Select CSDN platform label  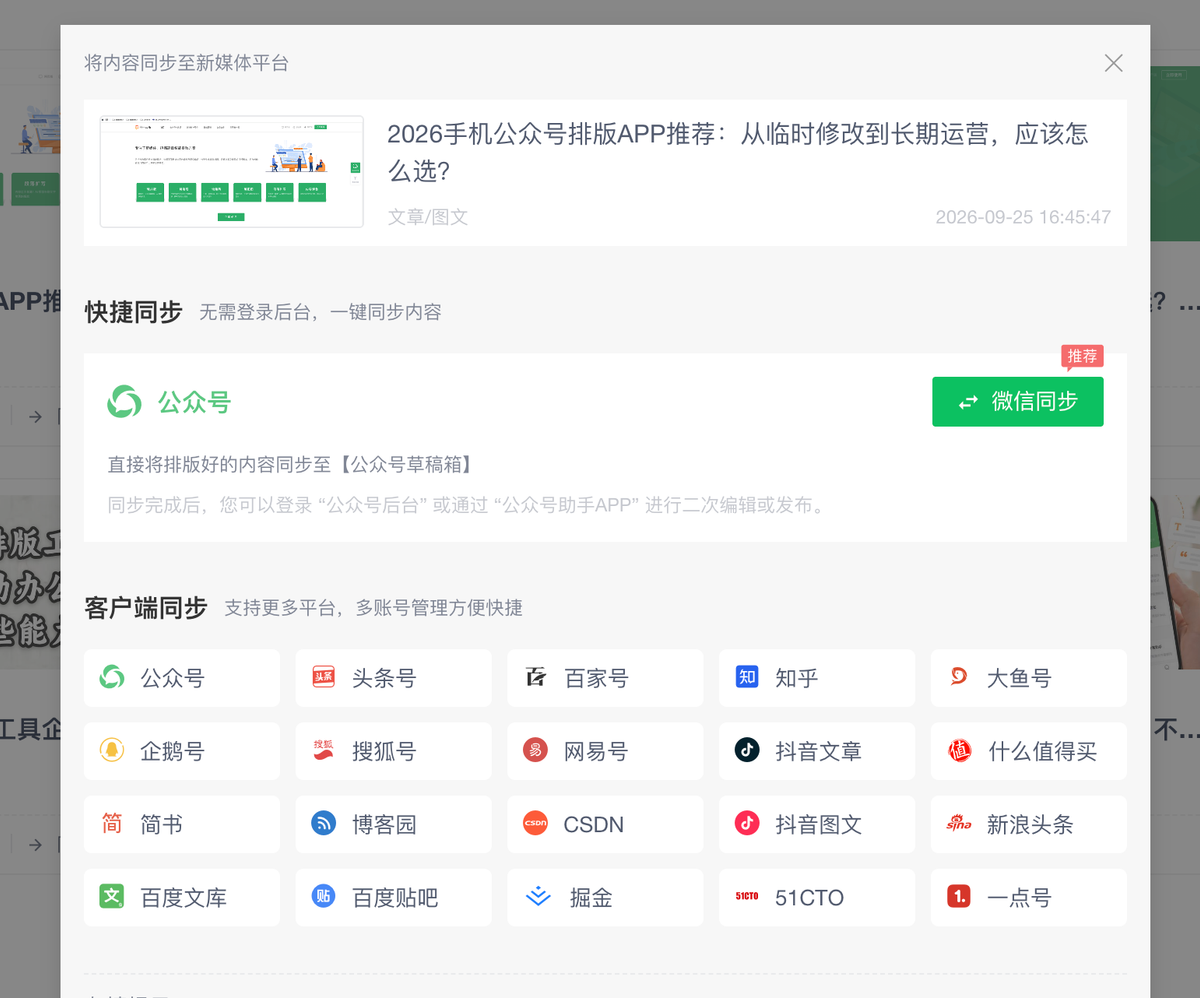(x=594, y=825)
